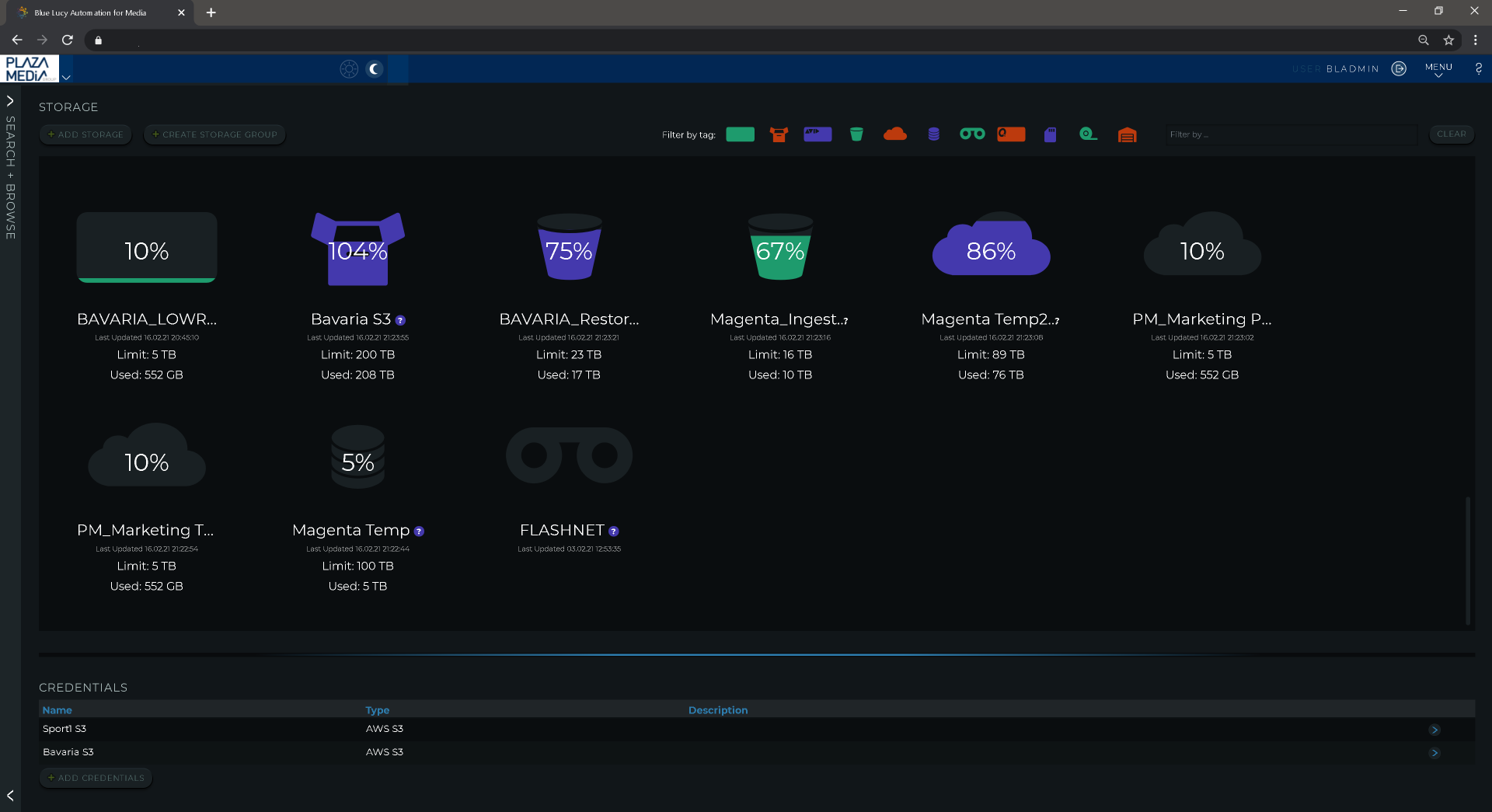
Task: Click the Filter by text field
Action: 1290,134
